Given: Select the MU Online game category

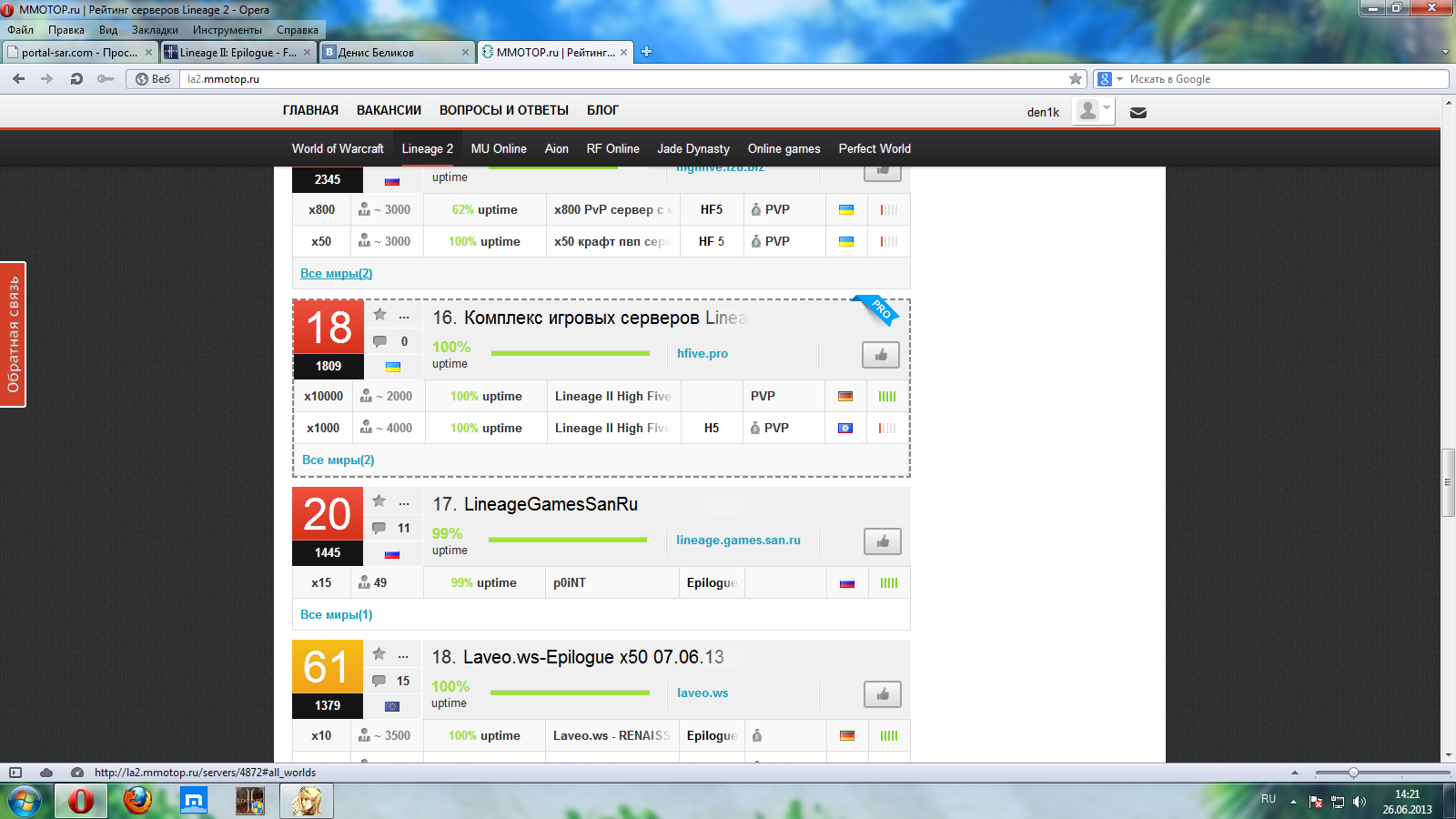Looking at the screenshot, I should 499,148.
